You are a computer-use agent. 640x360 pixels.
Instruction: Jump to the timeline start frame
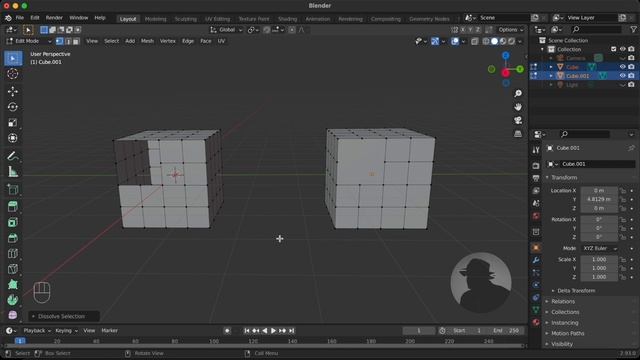pyautogui.click(x=247, y=331)
